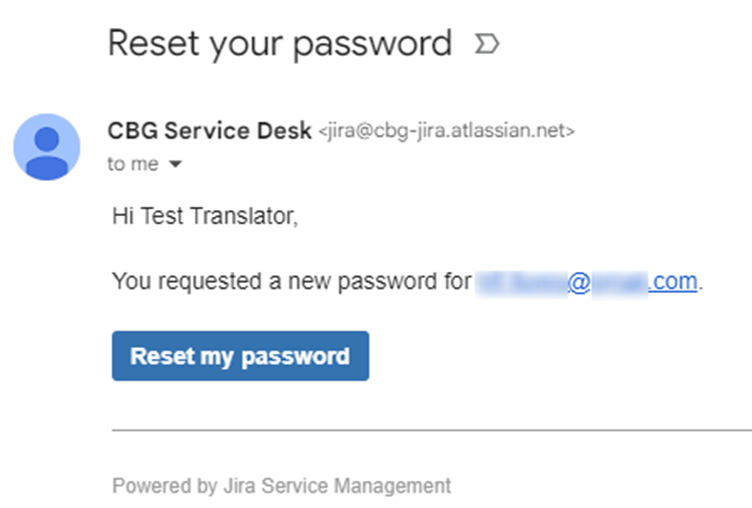Viewport: 752px width, 508px height.
Task: Click the "Reset your password" subject heading
Action: click(x=280, y=44)
